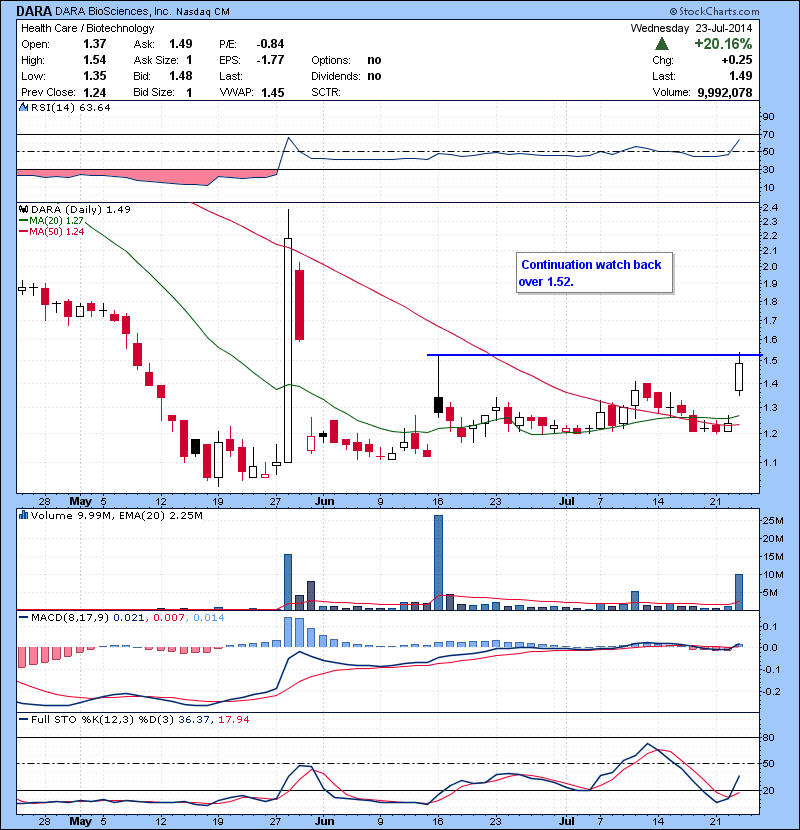Click the Nasdaq CM exchange label
Viewport: 800px width, 830px height.
click(x=203, y=12)
